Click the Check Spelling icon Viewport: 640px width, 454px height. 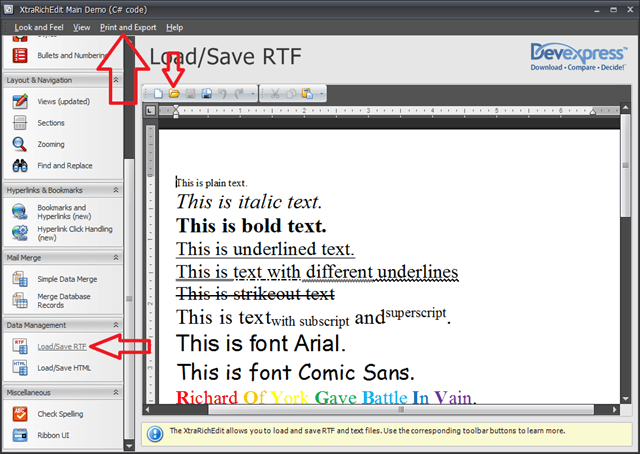[x=20, y=414]
